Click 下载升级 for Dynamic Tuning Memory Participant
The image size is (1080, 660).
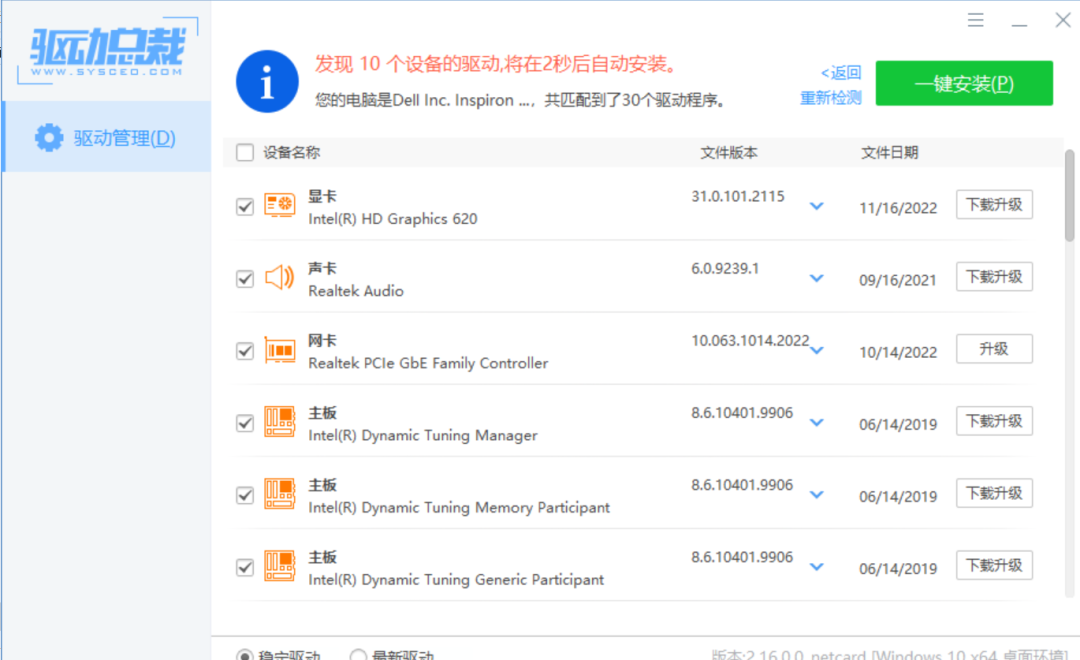994,493
